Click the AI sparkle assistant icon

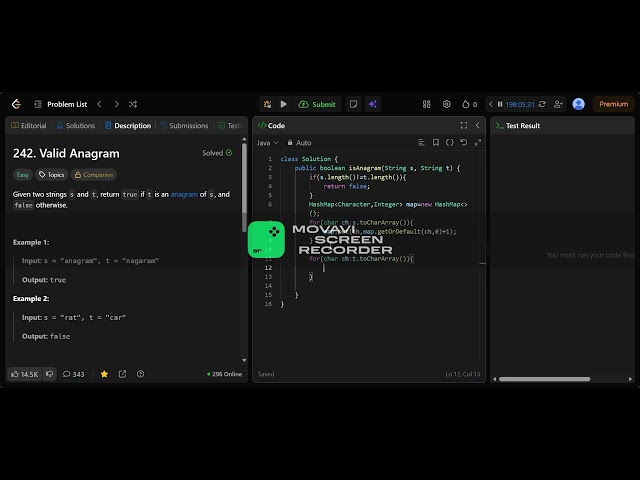[373, 104]
